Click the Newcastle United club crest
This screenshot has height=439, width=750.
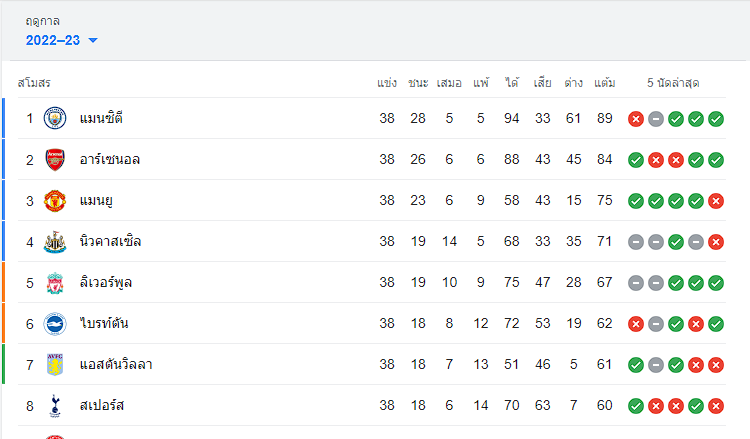(55, 241)
